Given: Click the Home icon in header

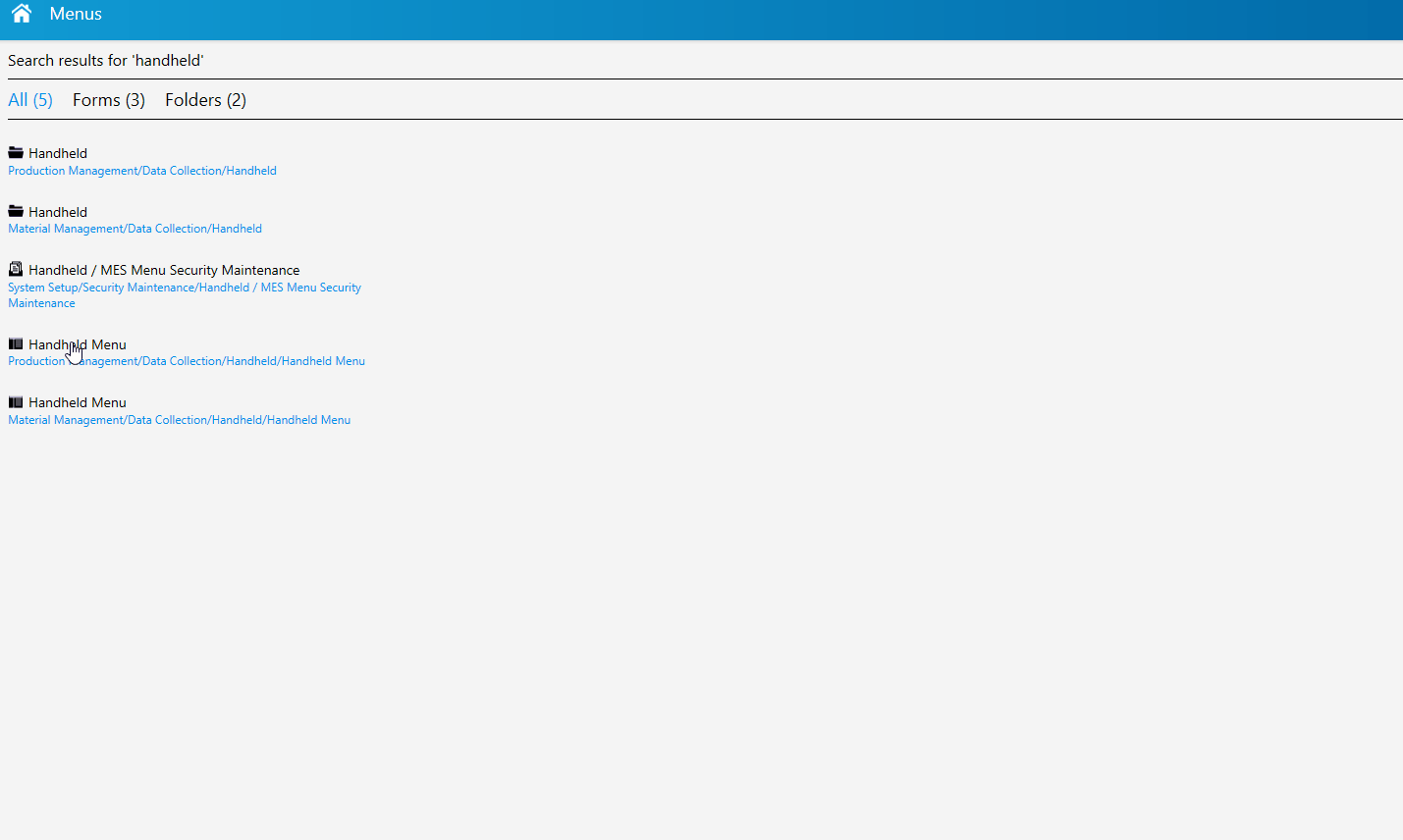Looking at the screenshot, I should click(22, 13).
